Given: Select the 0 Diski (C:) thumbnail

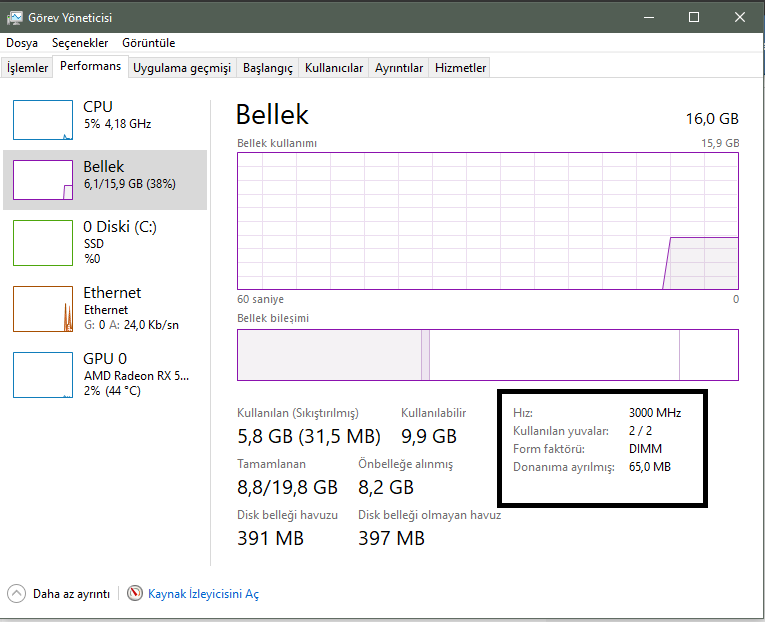Looking at the screenshot, I should click(x=43, y=240).
